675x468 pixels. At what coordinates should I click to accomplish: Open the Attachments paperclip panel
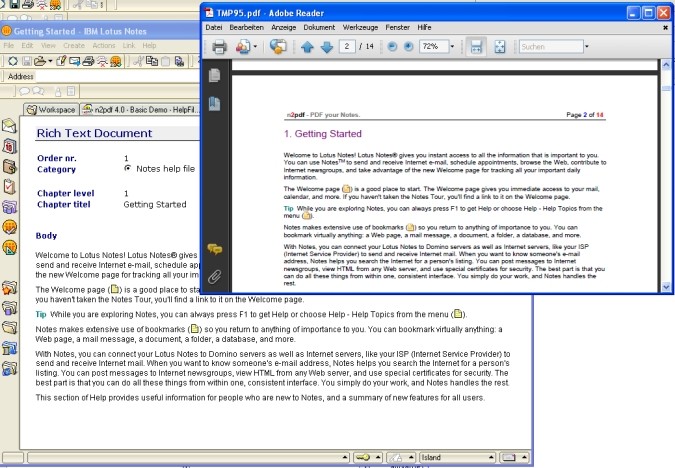215,276
